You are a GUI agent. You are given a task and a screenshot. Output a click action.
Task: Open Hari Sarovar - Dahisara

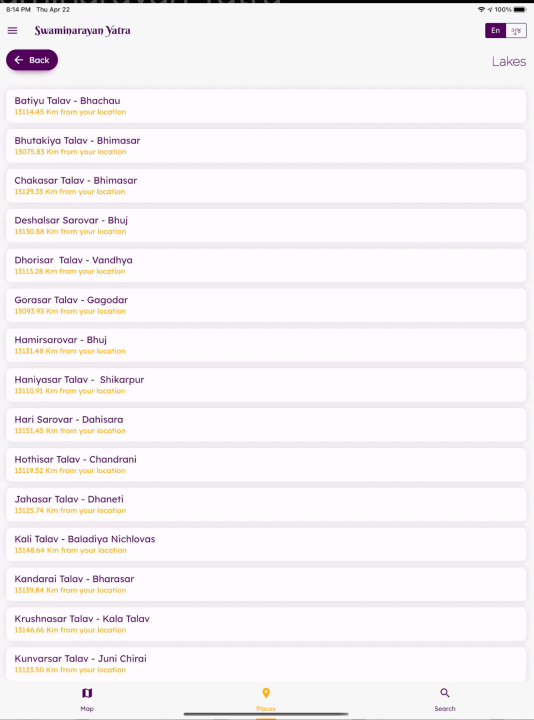point(266,425)
